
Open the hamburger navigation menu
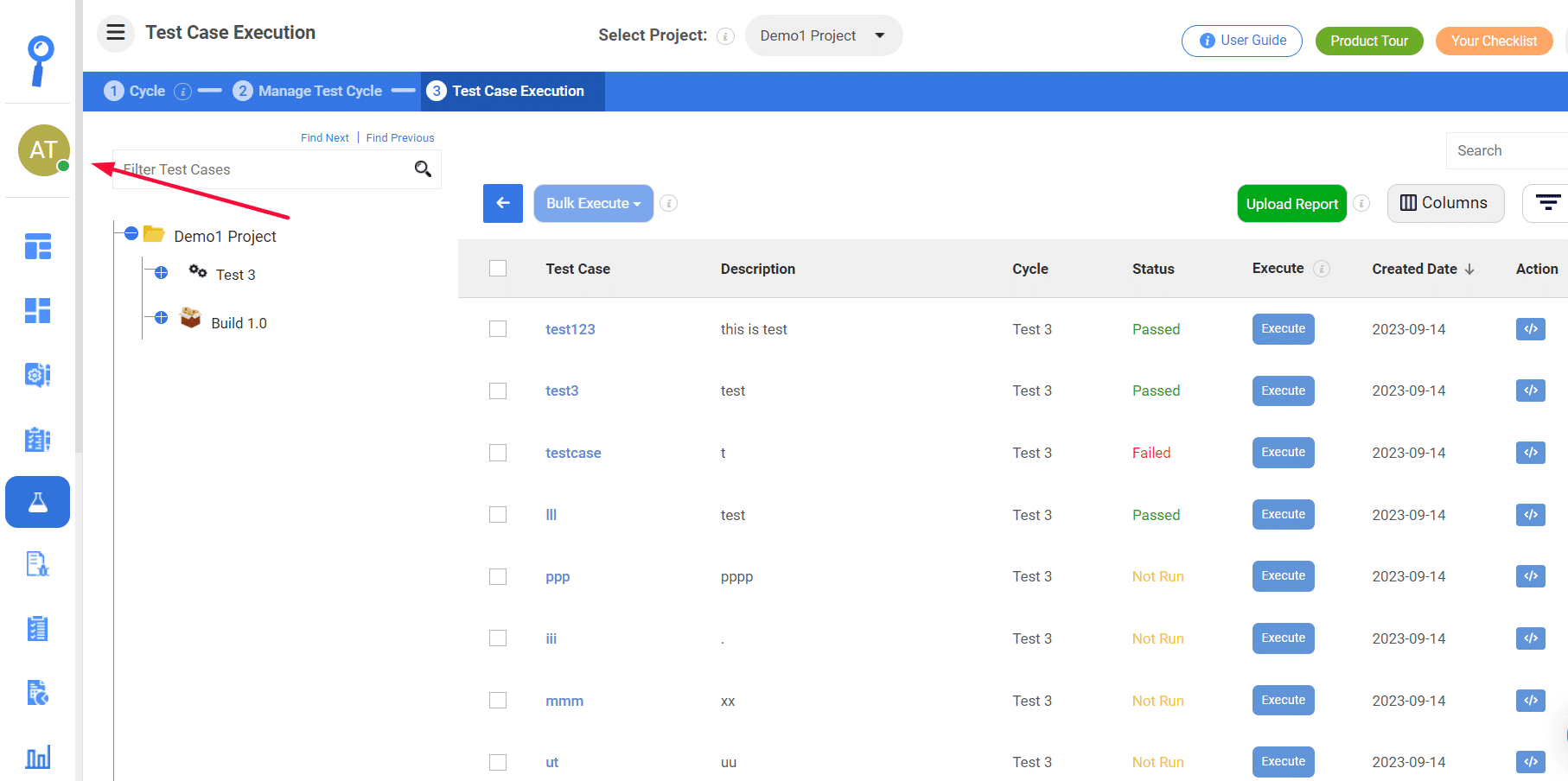(x=116, y=34)
